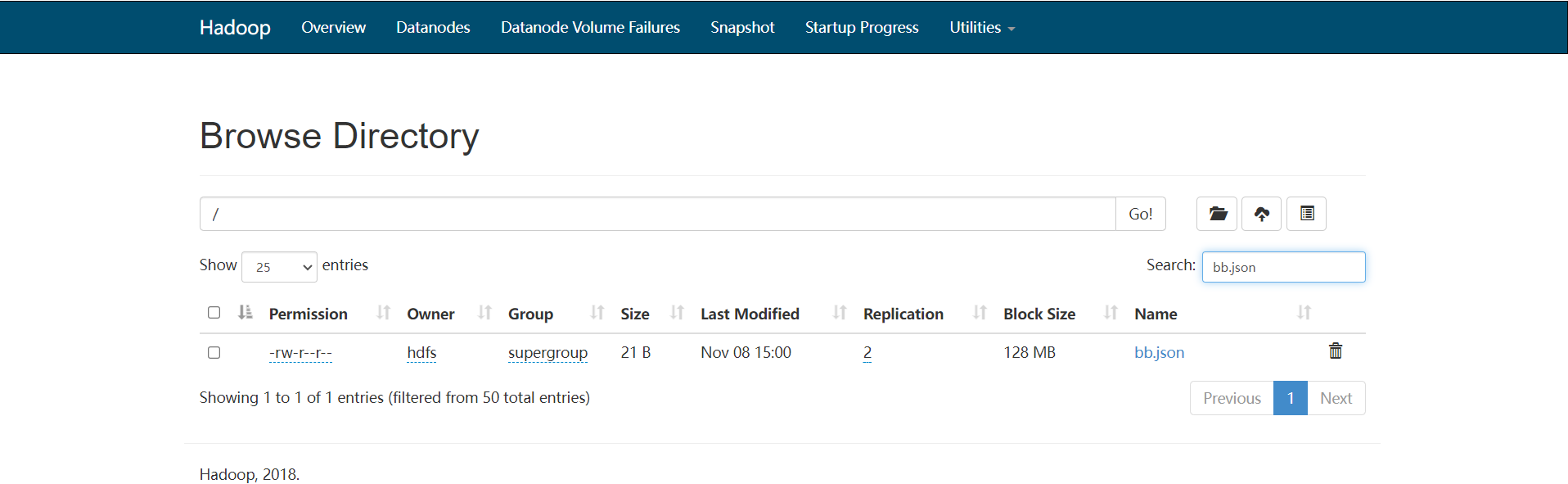This screenshot has height=484, width=1568.
Task: Upload a file using the cloud upload icon
Action: click(x=1260, y=213)
